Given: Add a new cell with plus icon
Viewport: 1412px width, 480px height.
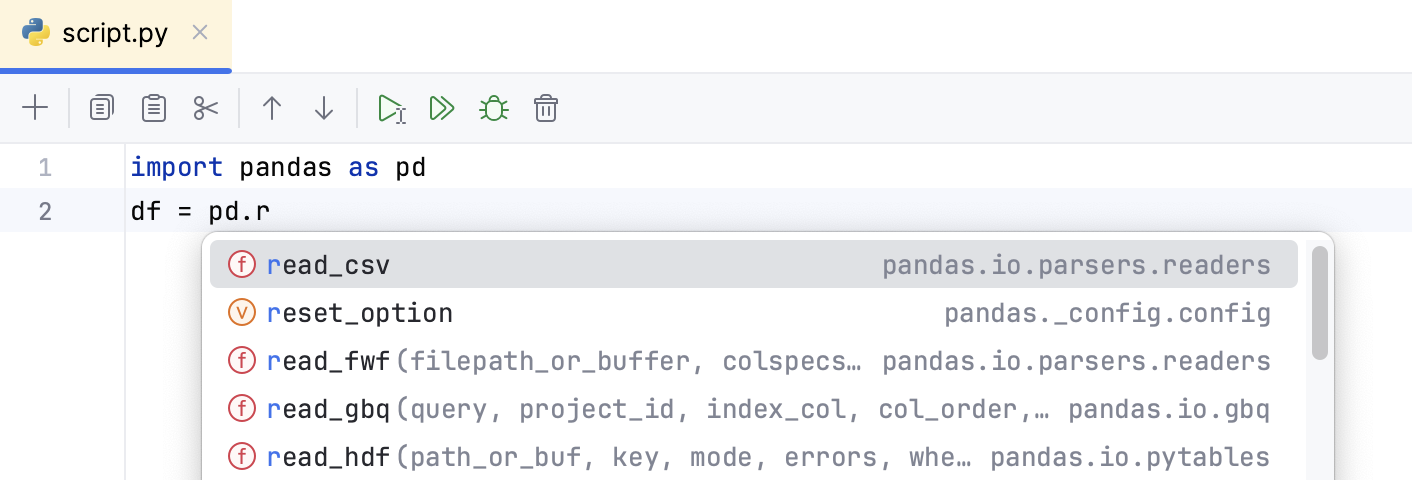Looking at the screenshot, I should coord(35,108).
